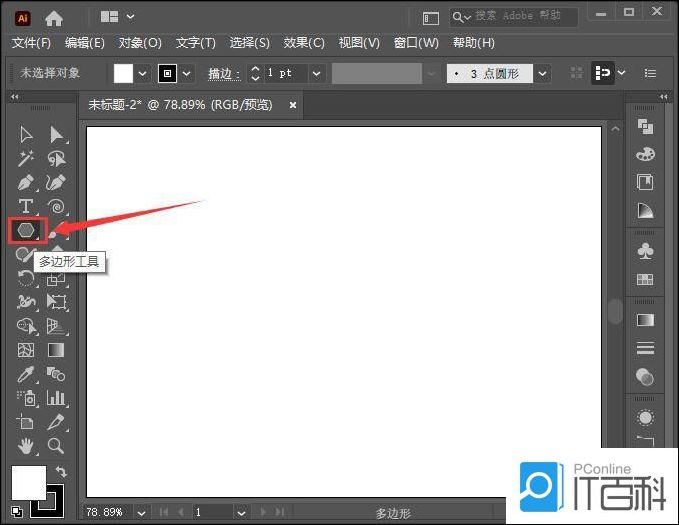
Task: Swap fill and stroke colors
Action: pos(61,471)
